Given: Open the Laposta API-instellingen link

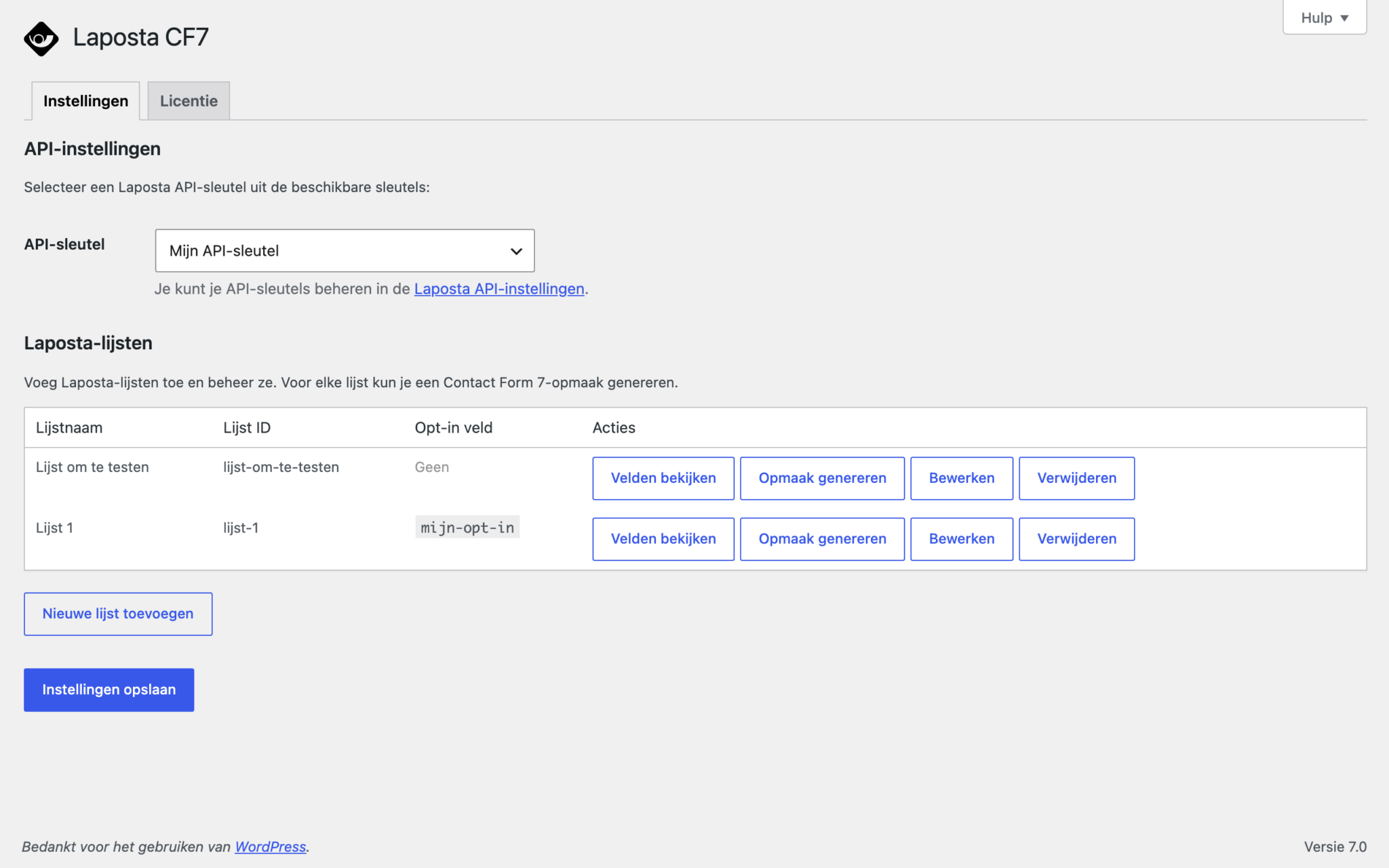Looking at the screenshot, I should pyautogui.click(x=499, y=289).
